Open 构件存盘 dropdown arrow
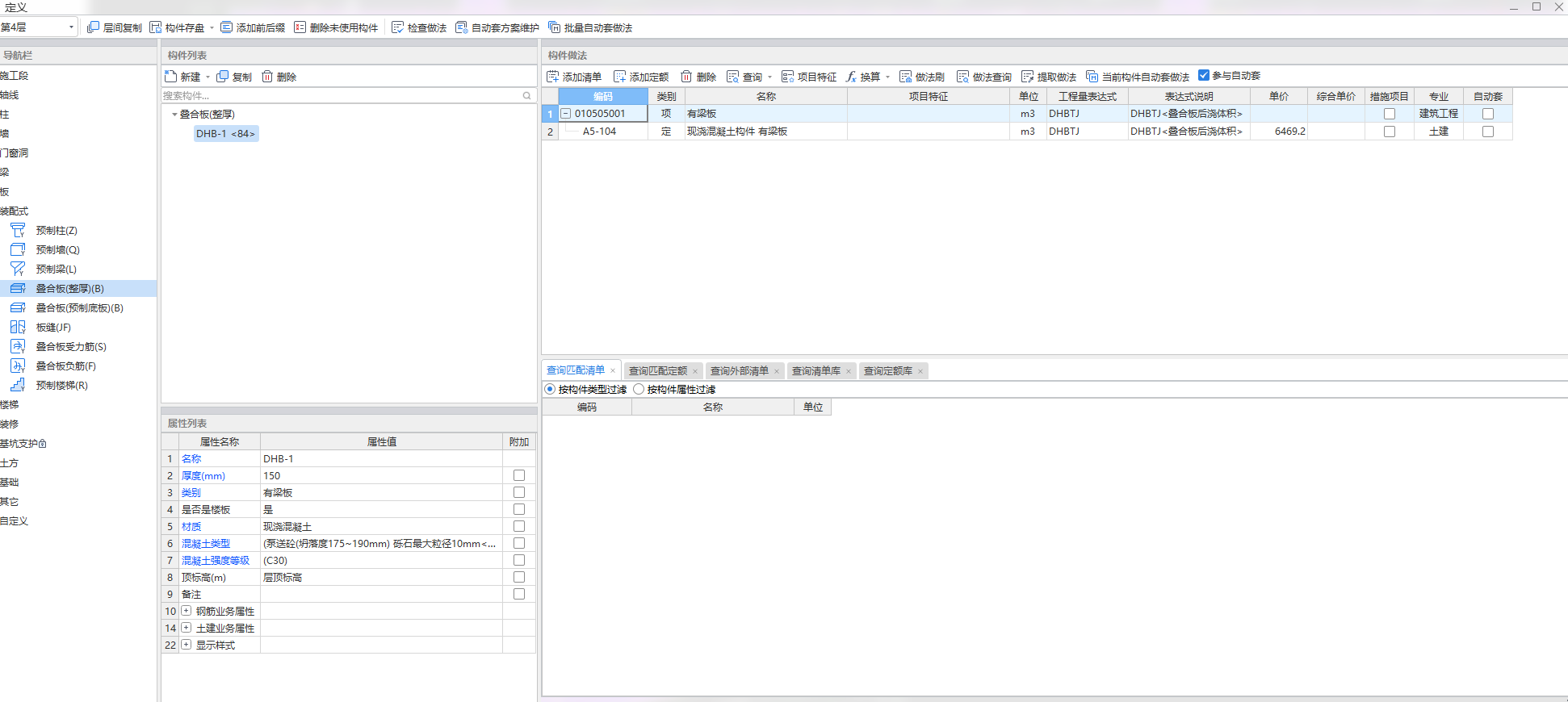 click(212, 28)
